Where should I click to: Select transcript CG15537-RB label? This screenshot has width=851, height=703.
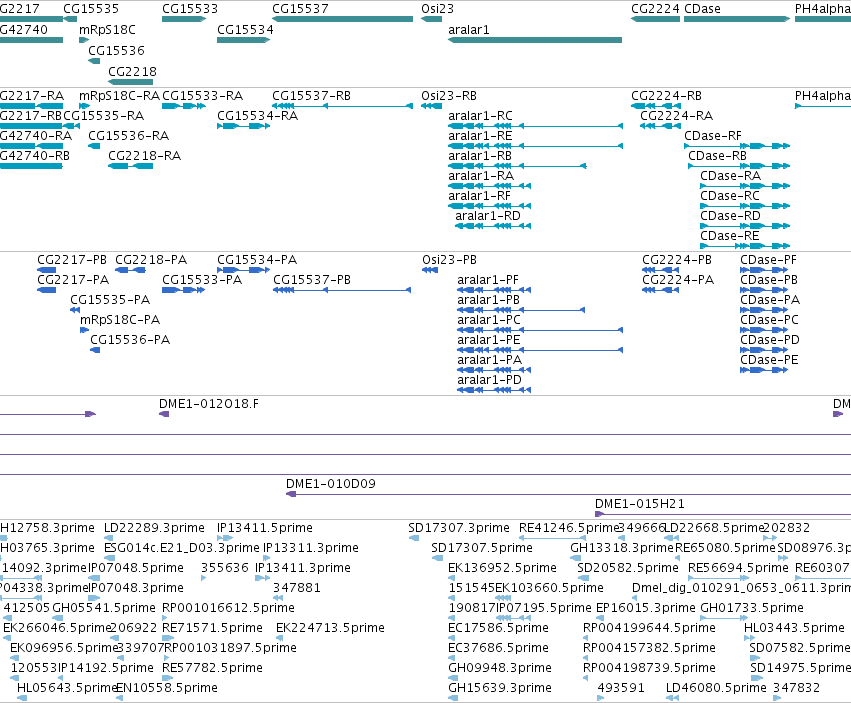[x=312, y=96]
